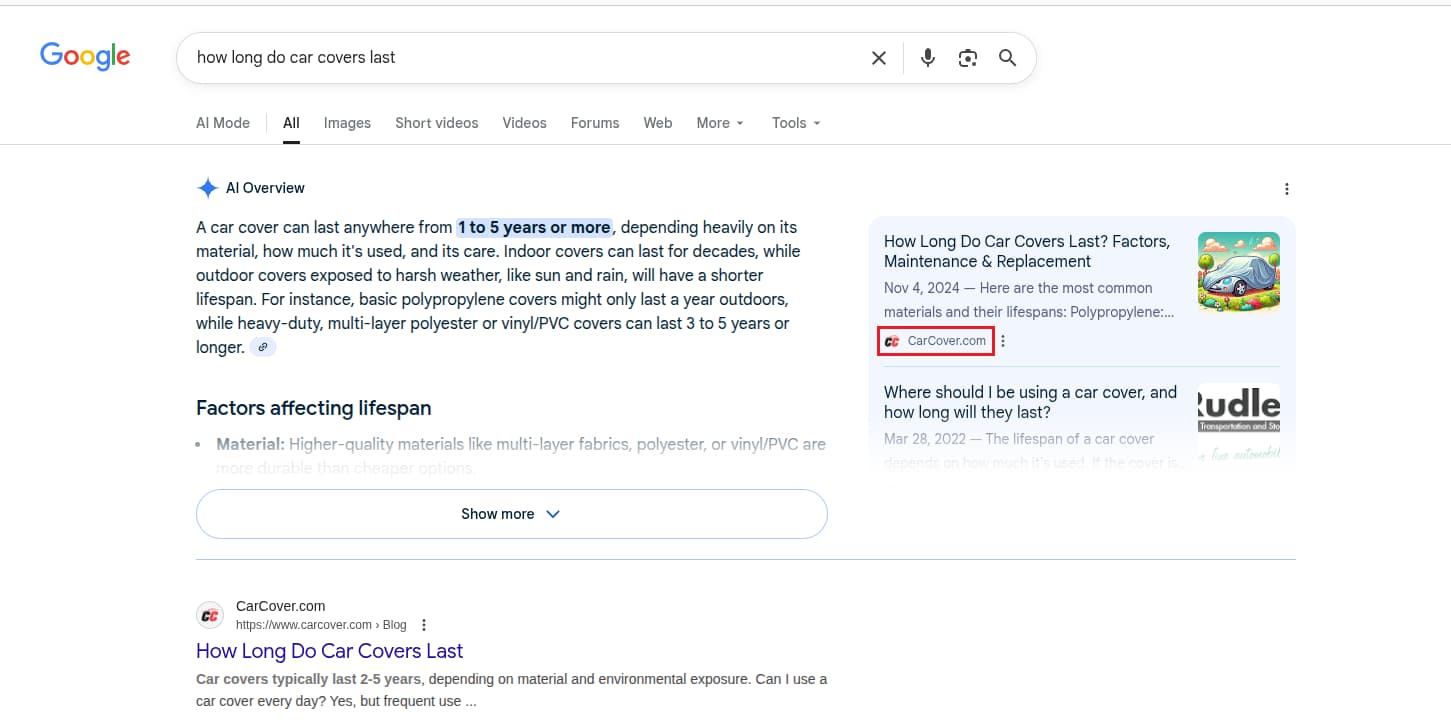Expand the More search filters dropdown
Image resolution: width=1451 pixels, height=723 pixels.
tap(719, 122)
